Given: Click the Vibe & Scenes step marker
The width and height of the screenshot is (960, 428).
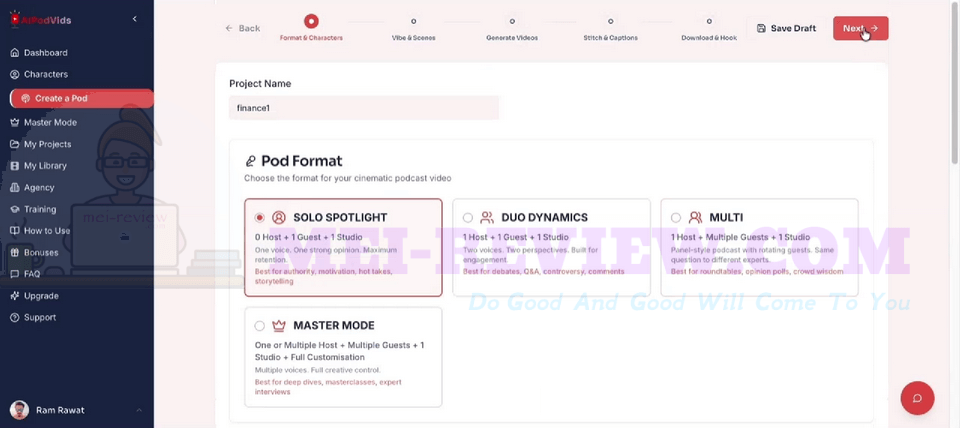Looking at the screenshot, I should [413, 21].
